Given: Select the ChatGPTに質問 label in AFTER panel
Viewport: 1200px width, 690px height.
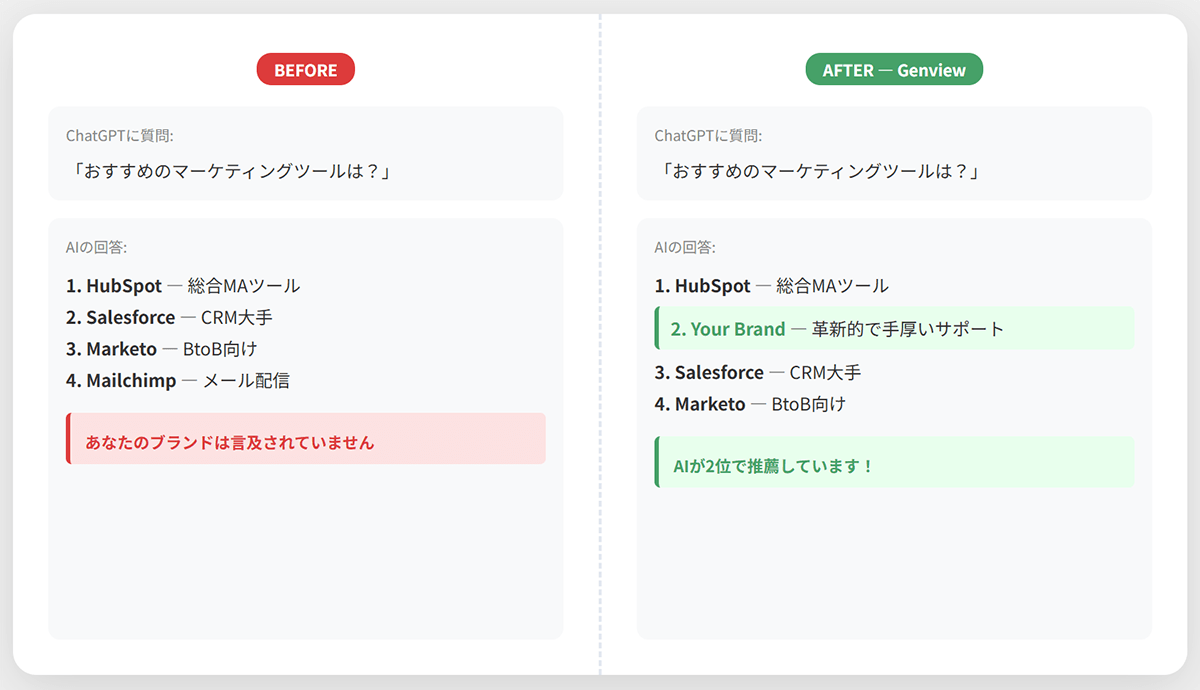Looking at the screenshot, I should 708,136.
